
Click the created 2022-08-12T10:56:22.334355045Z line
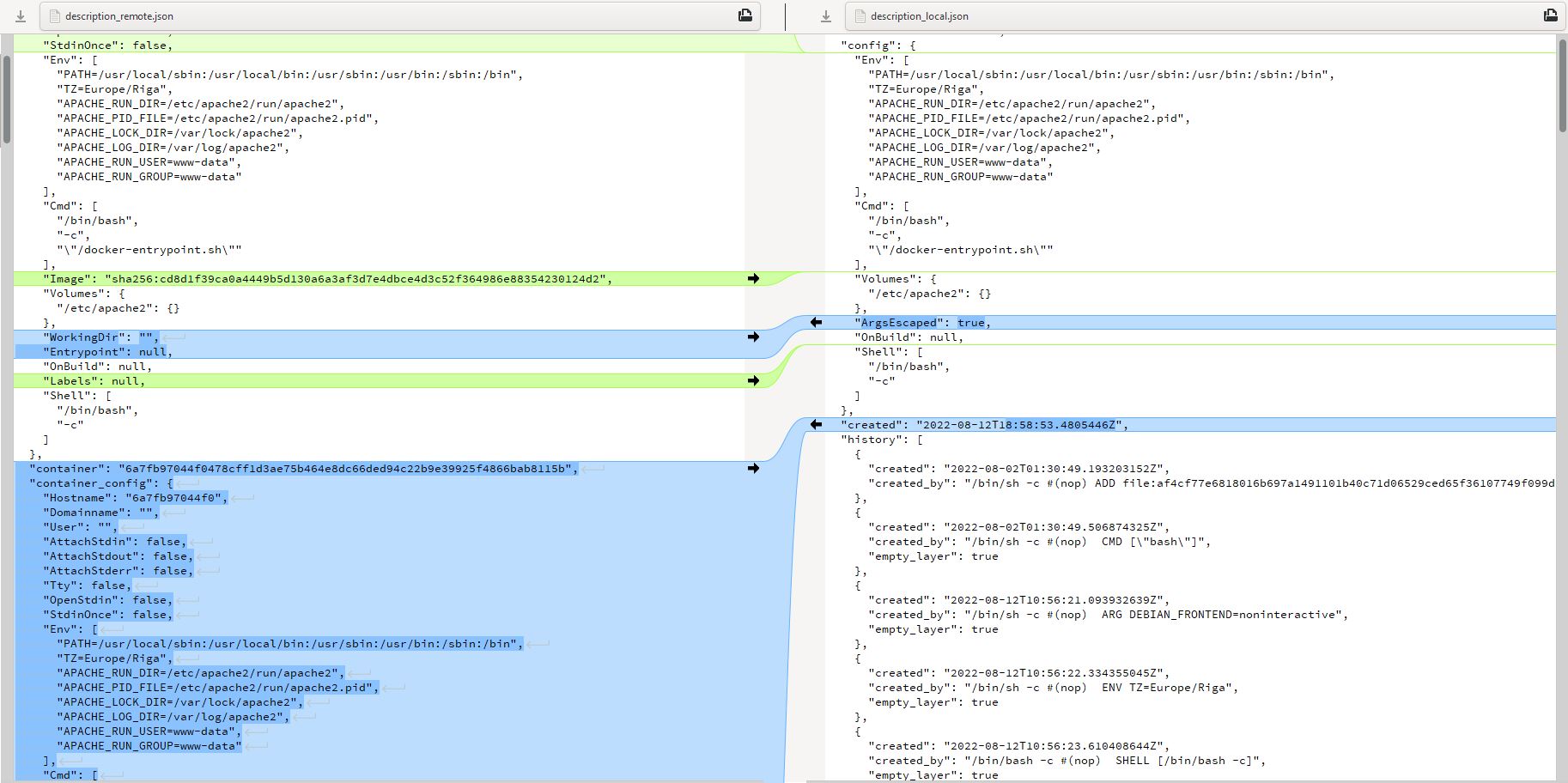tap(1018, 673)
